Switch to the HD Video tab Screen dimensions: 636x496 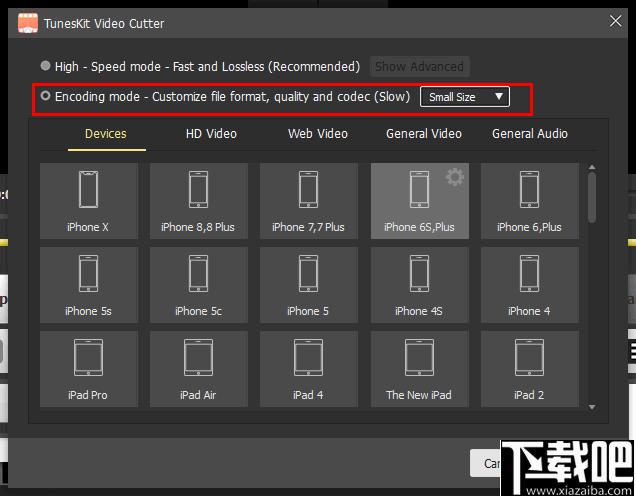click(x=211, y=134)
